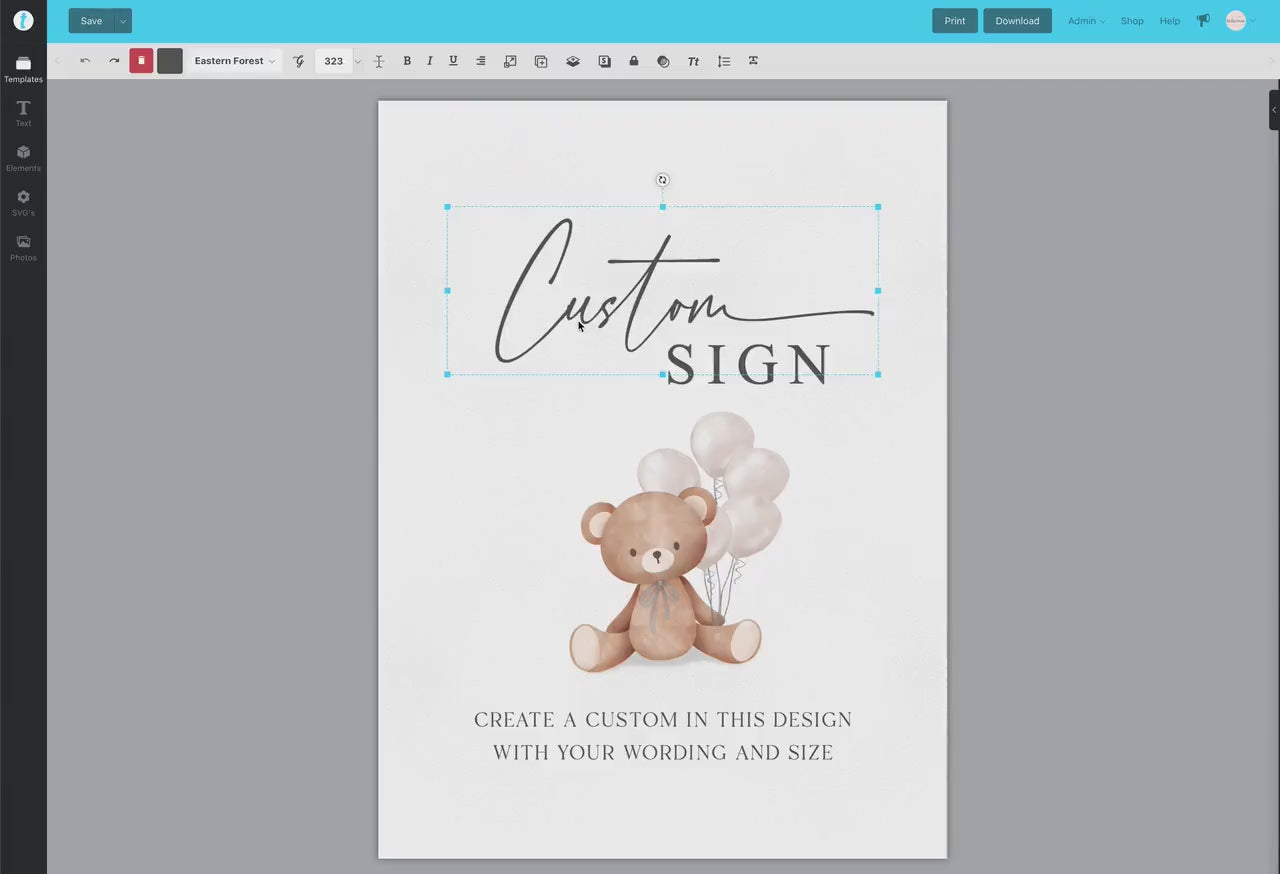Click the resize/scale icon in toolbar

click(510, 61)
